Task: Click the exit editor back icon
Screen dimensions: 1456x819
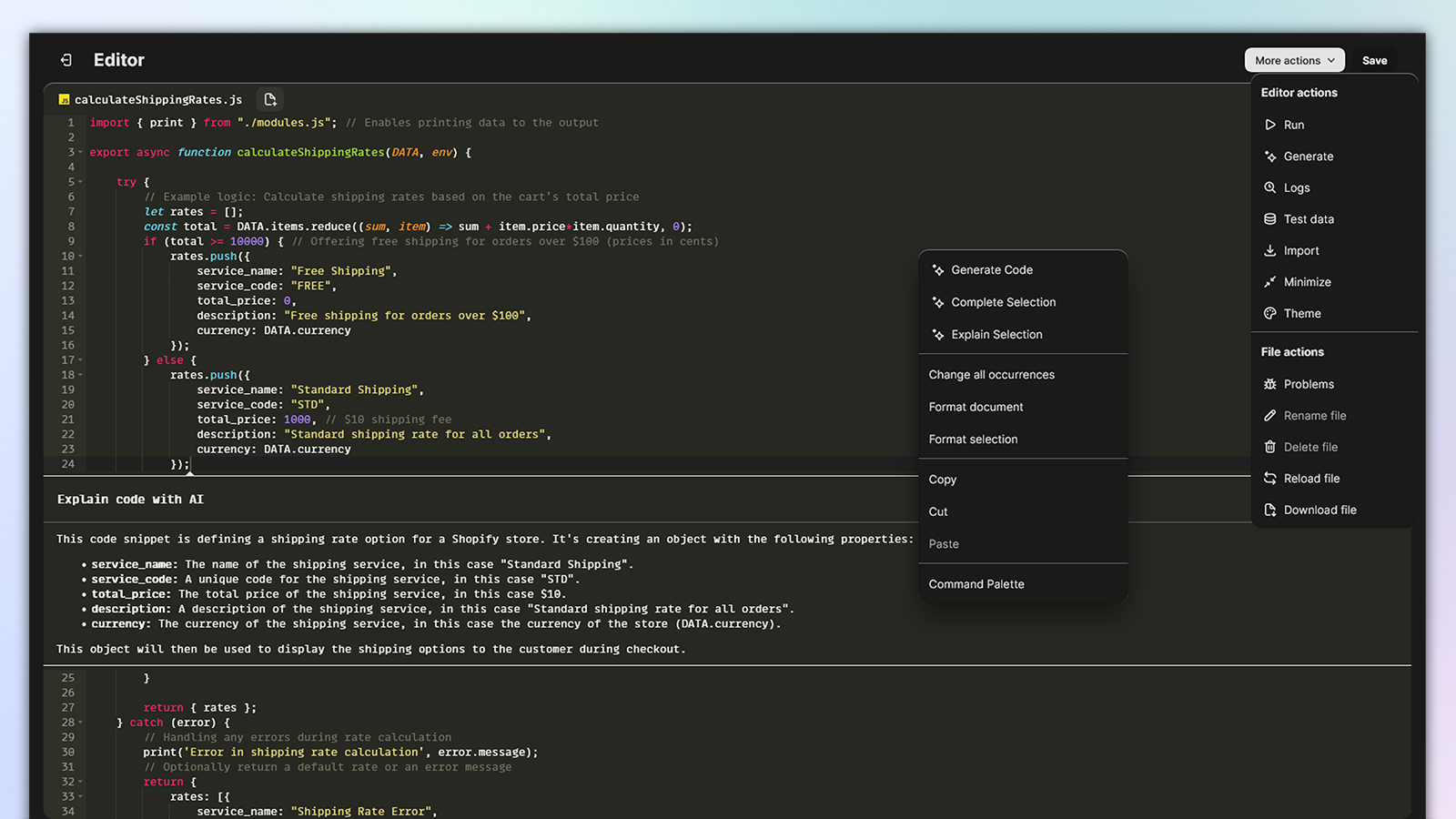Action: click(66, 60)
